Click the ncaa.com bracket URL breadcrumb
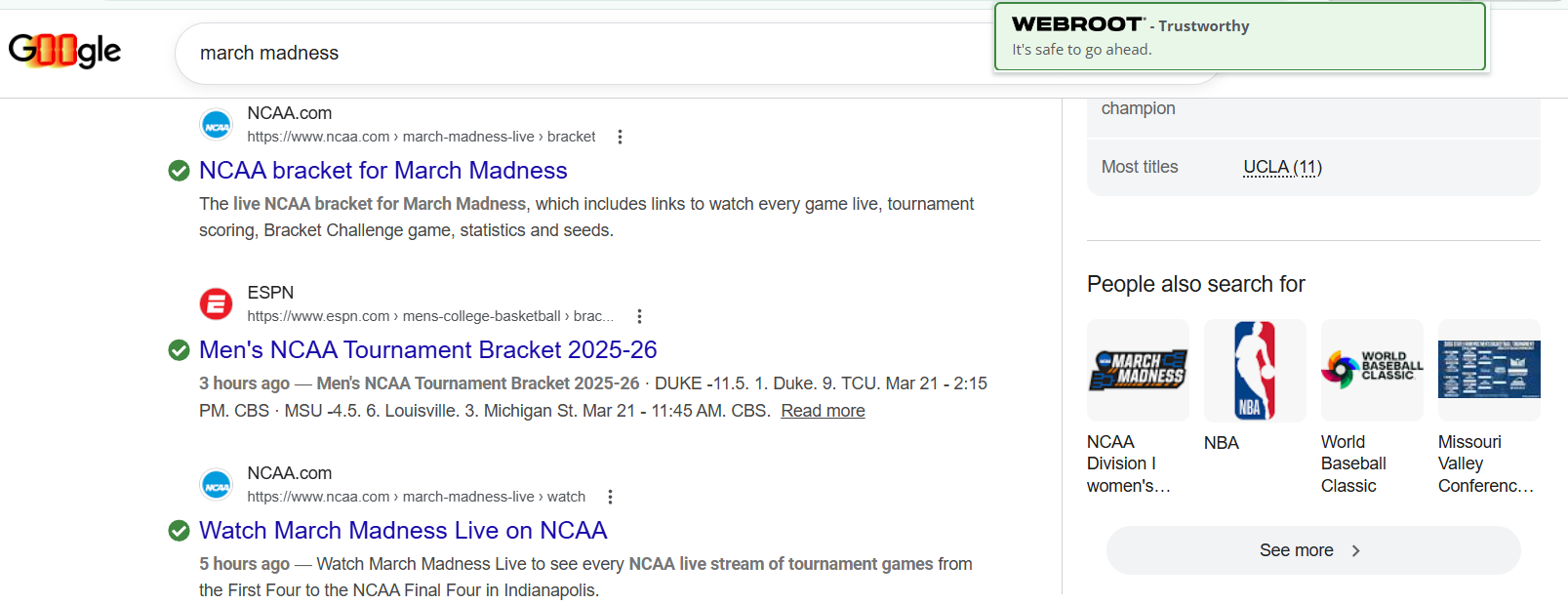Screen dimensions: 1568x604 coord(422,137)
